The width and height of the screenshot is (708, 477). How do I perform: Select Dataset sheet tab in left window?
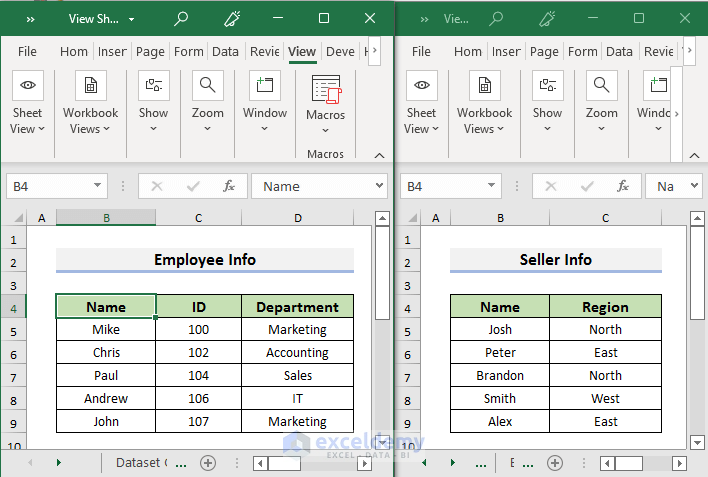pyautogui.click(x=142, y=463)
